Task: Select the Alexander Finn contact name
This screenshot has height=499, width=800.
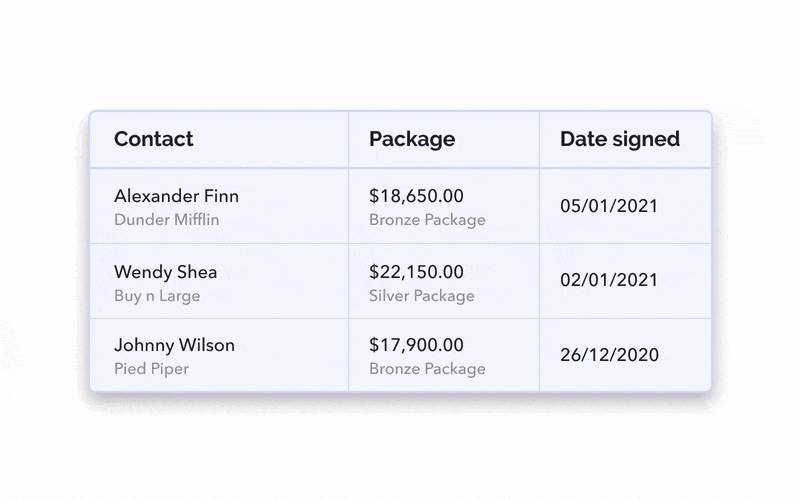Action: (x=176, y=196)
